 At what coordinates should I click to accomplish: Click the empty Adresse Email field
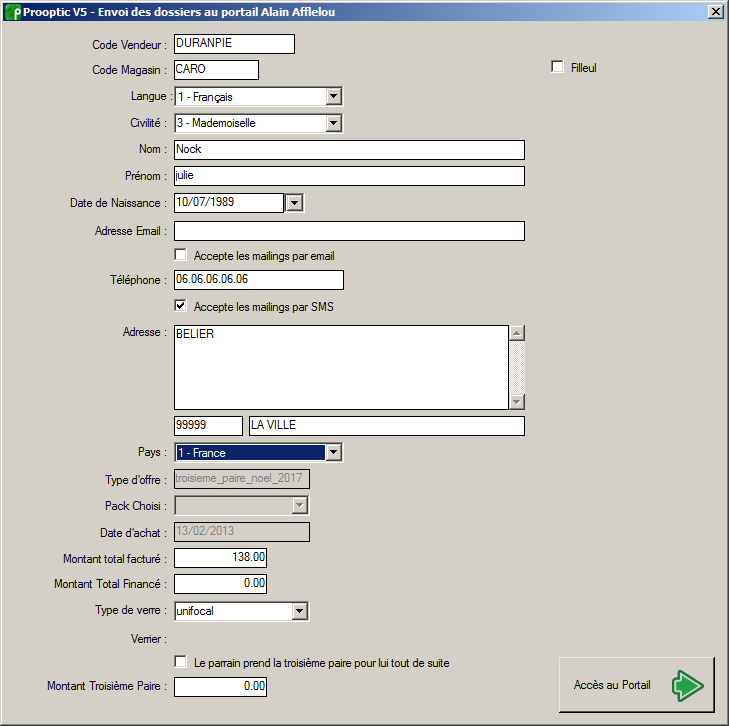[x=350, y=231]
